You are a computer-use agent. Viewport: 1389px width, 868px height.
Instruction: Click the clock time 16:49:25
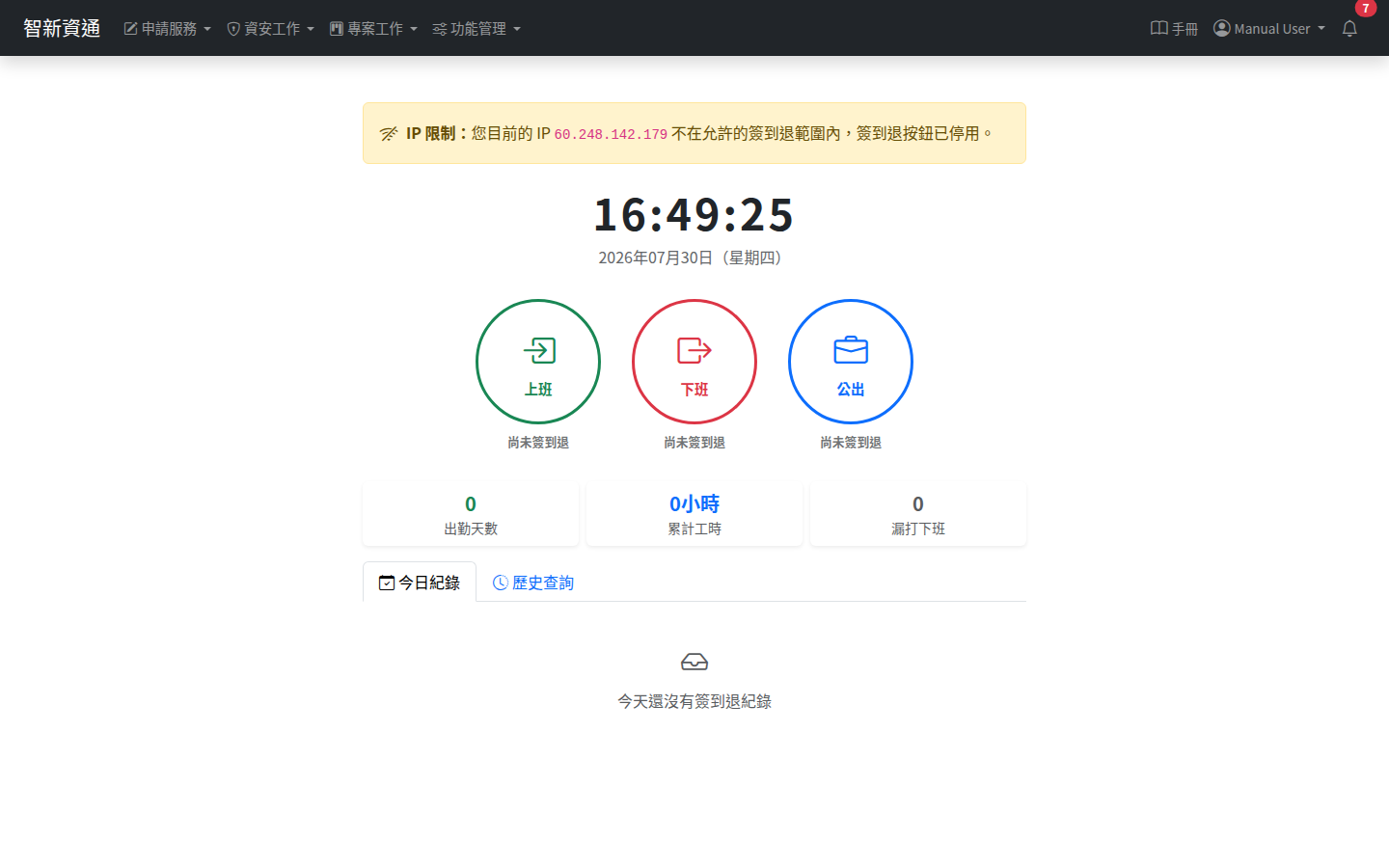(x=694, y=214)
